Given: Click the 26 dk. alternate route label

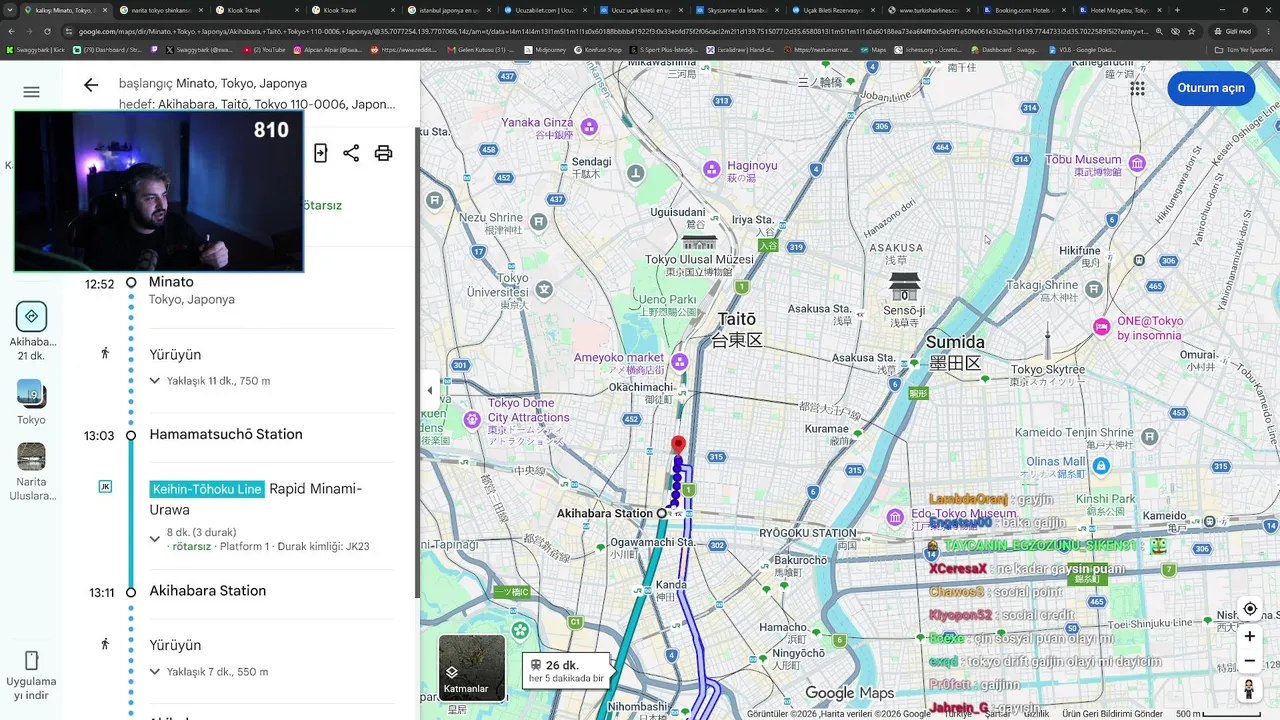Looking at the screenshot, I should pos(567,671).
